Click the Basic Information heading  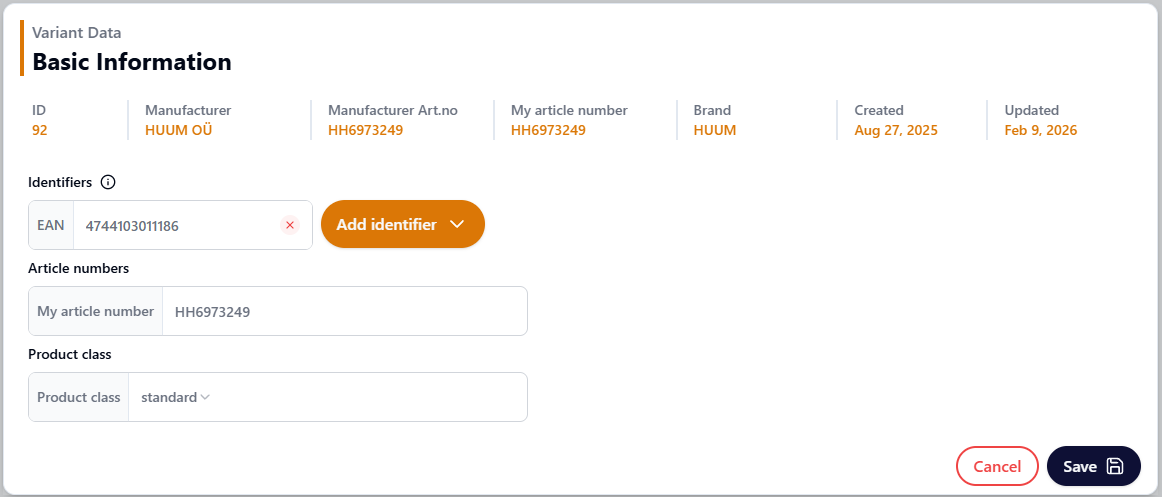132,62
